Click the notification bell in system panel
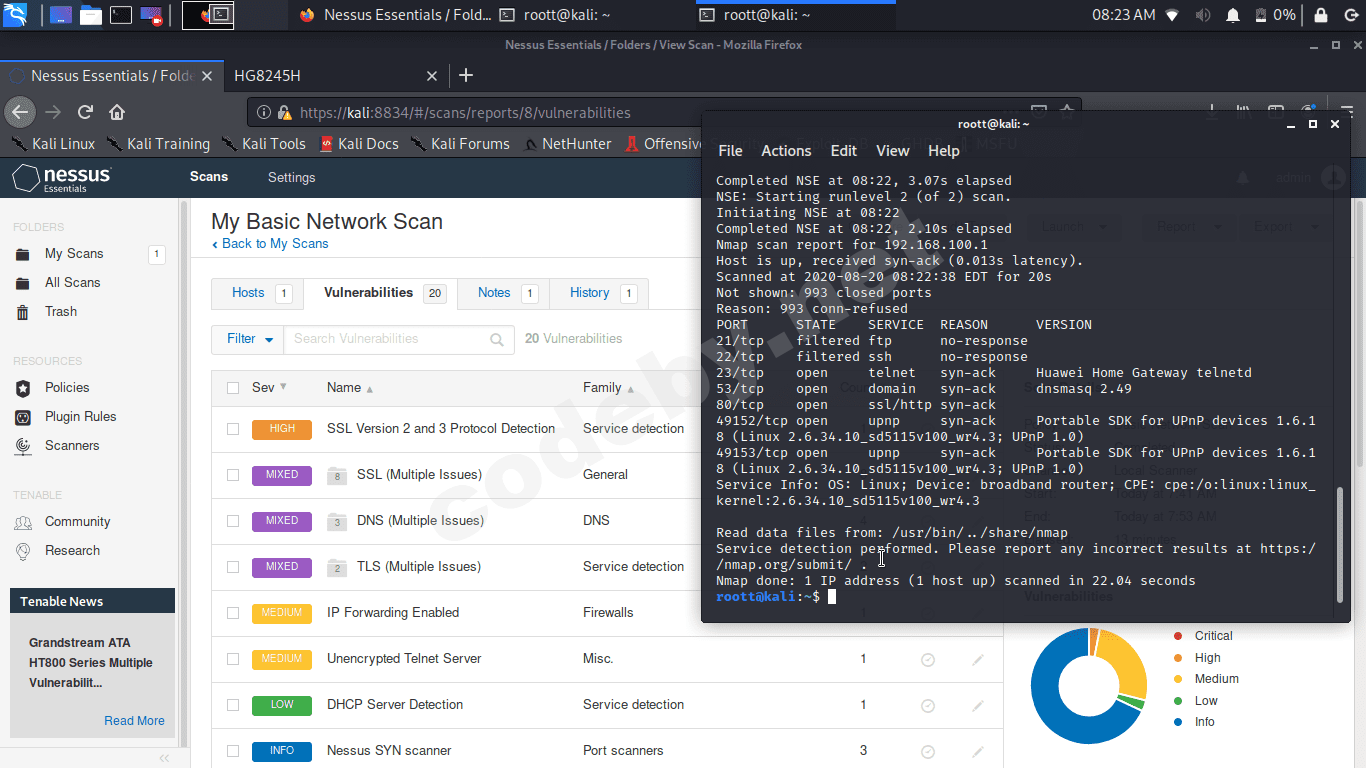 [x=1233, y=15]
